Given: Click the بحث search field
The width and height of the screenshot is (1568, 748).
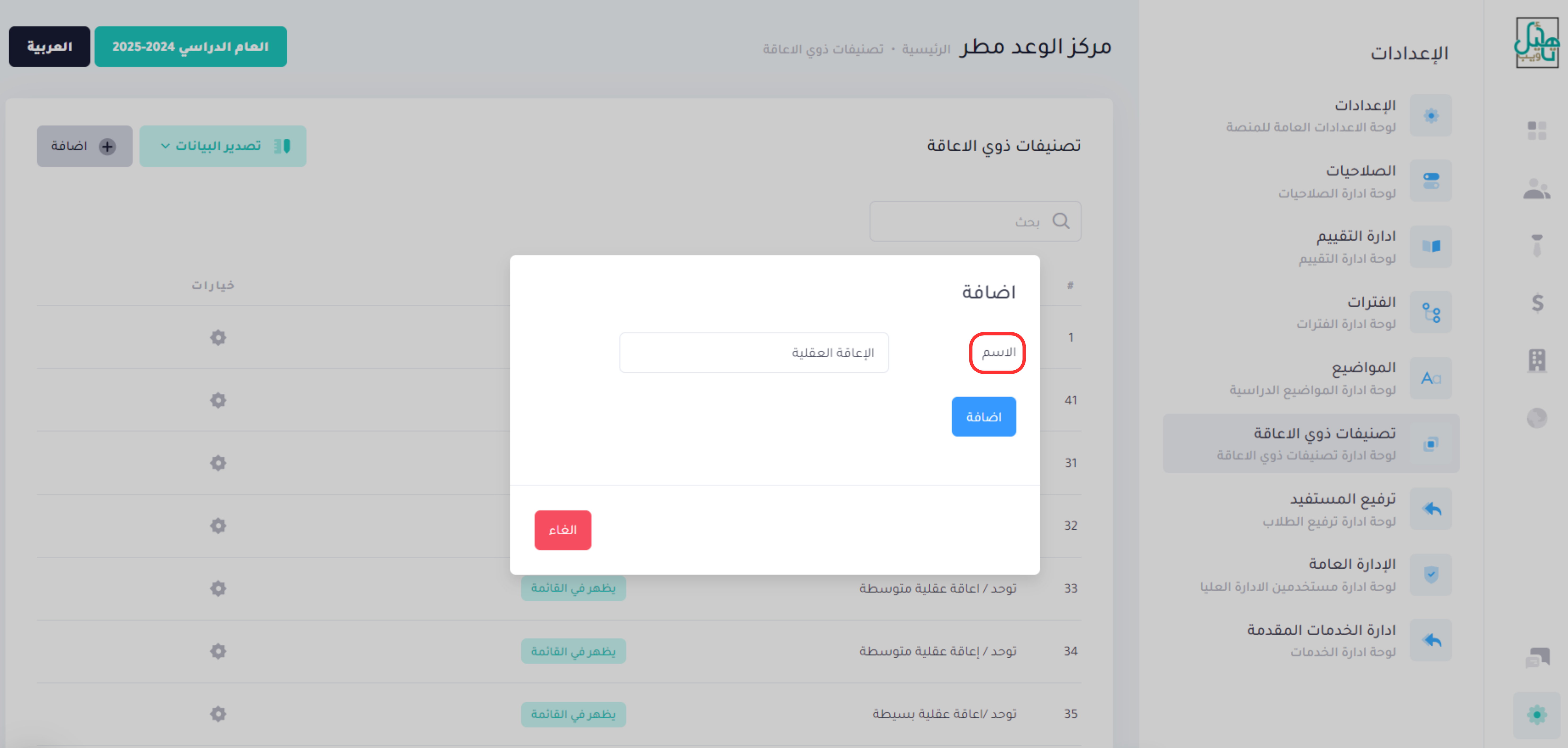Looking at the screenshot, I should (x=975, y=221).
